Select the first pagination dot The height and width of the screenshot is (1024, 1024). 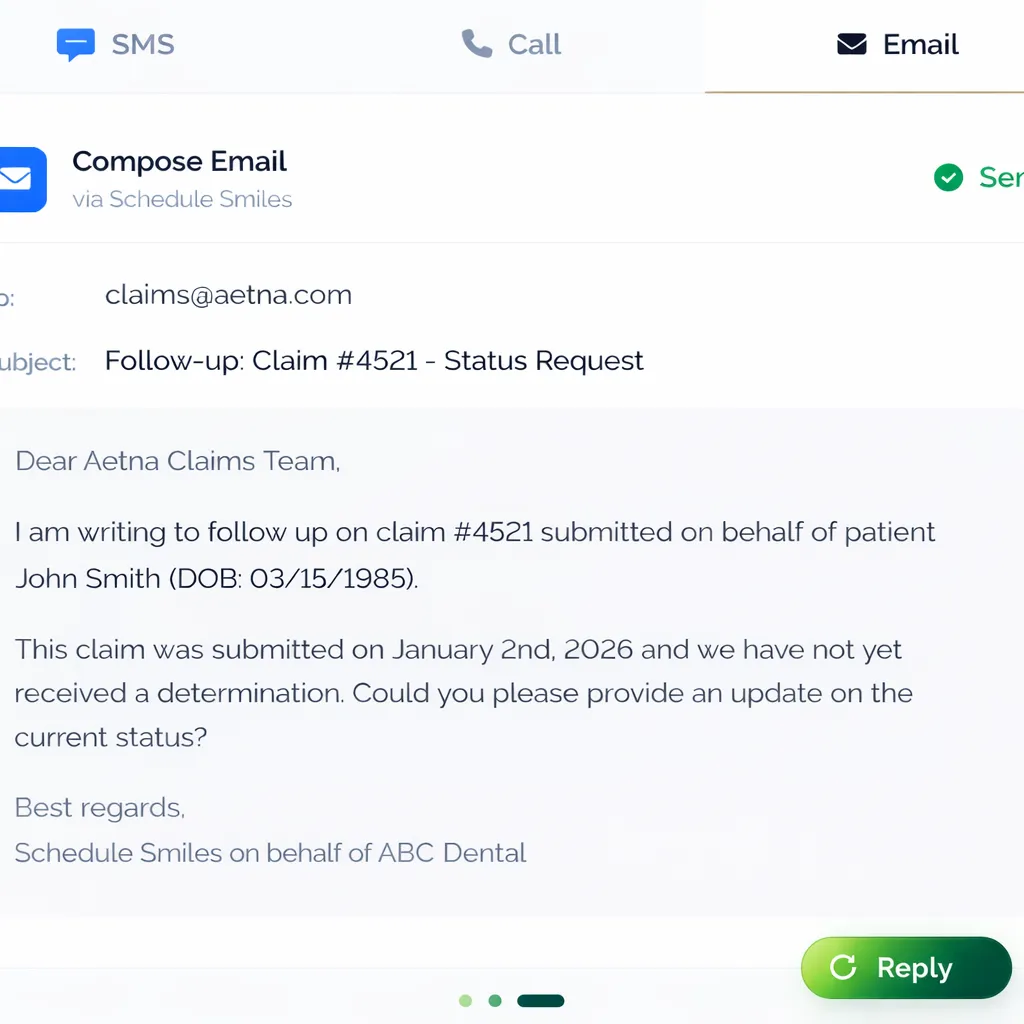point(465,1000)
